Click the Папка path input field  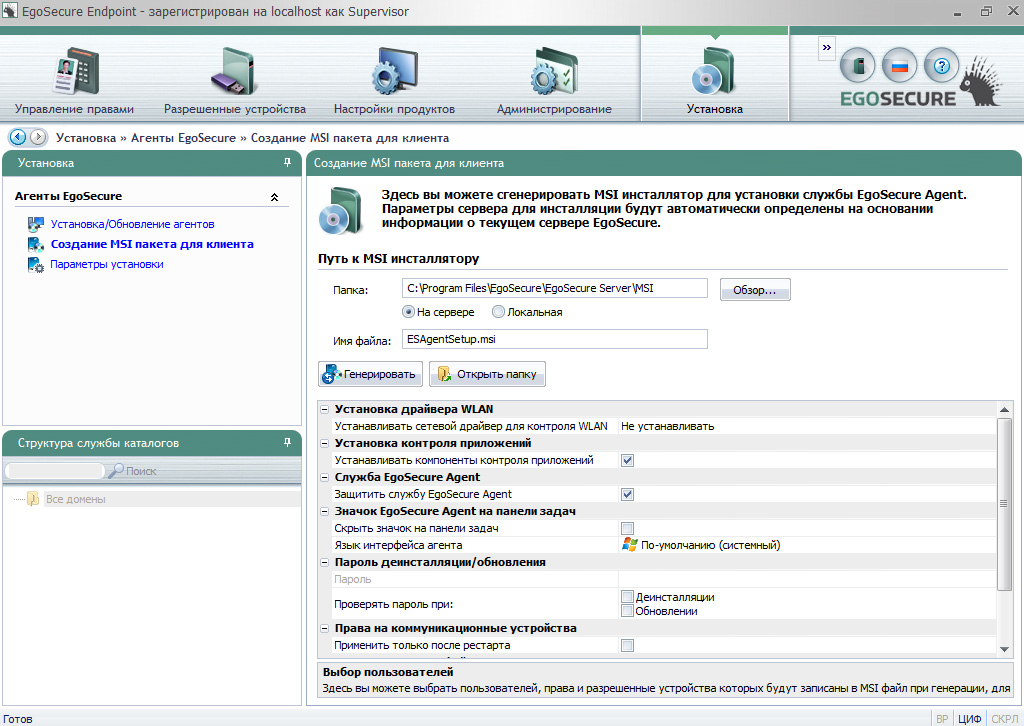coord(554,288)
